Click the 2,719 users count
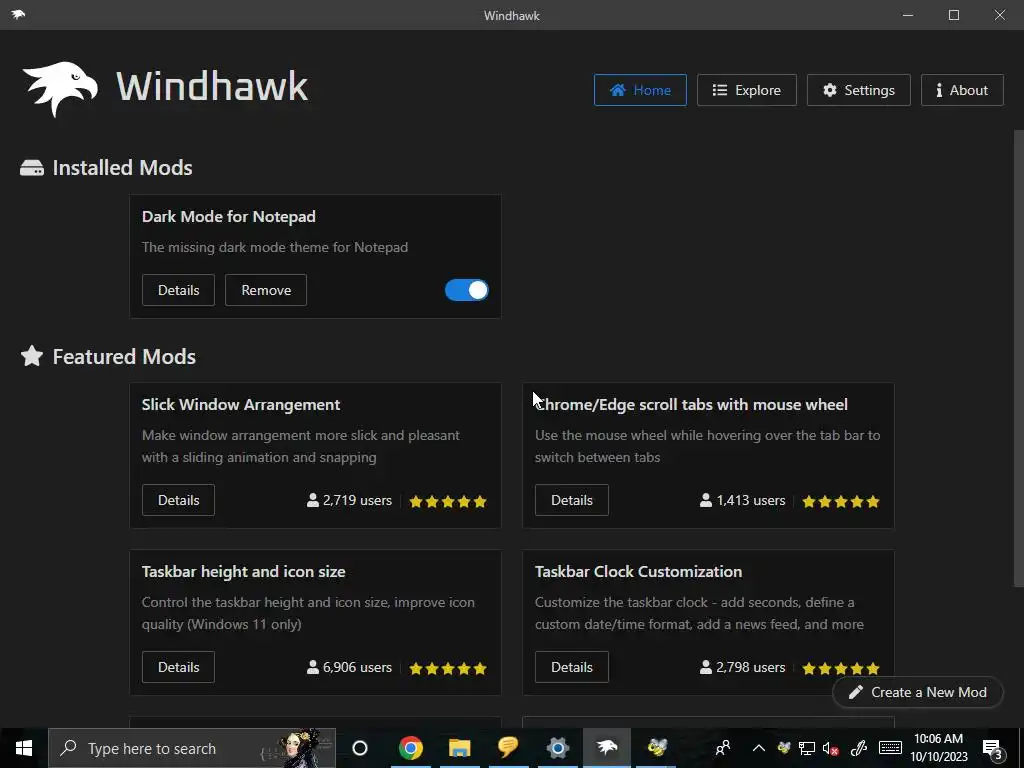The width and height of the screenshot is (1024, 768). tap(349, 500)
